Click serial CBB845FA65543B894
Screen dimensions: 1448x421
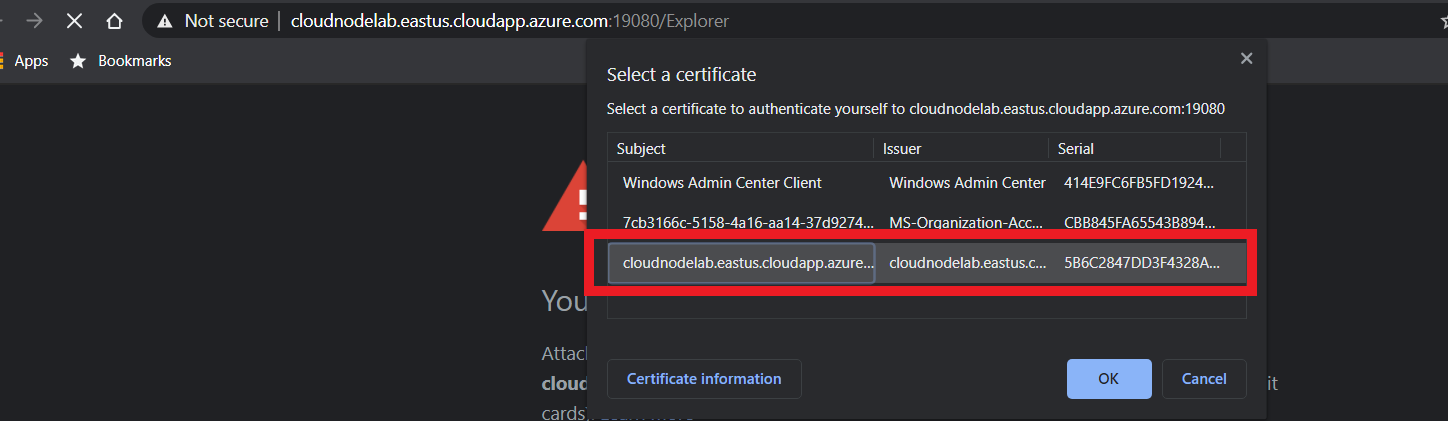point(1142,223)
